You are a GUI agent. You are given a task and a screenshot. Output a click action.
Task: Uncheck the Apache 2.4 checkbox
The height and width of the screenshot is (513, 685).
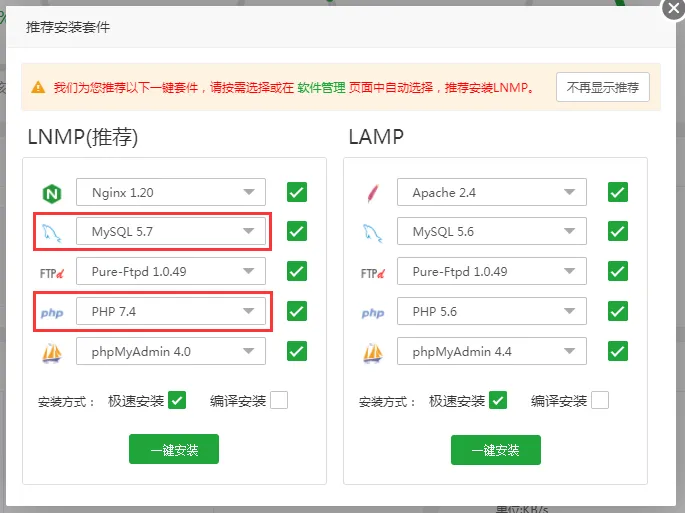[618, 192]
